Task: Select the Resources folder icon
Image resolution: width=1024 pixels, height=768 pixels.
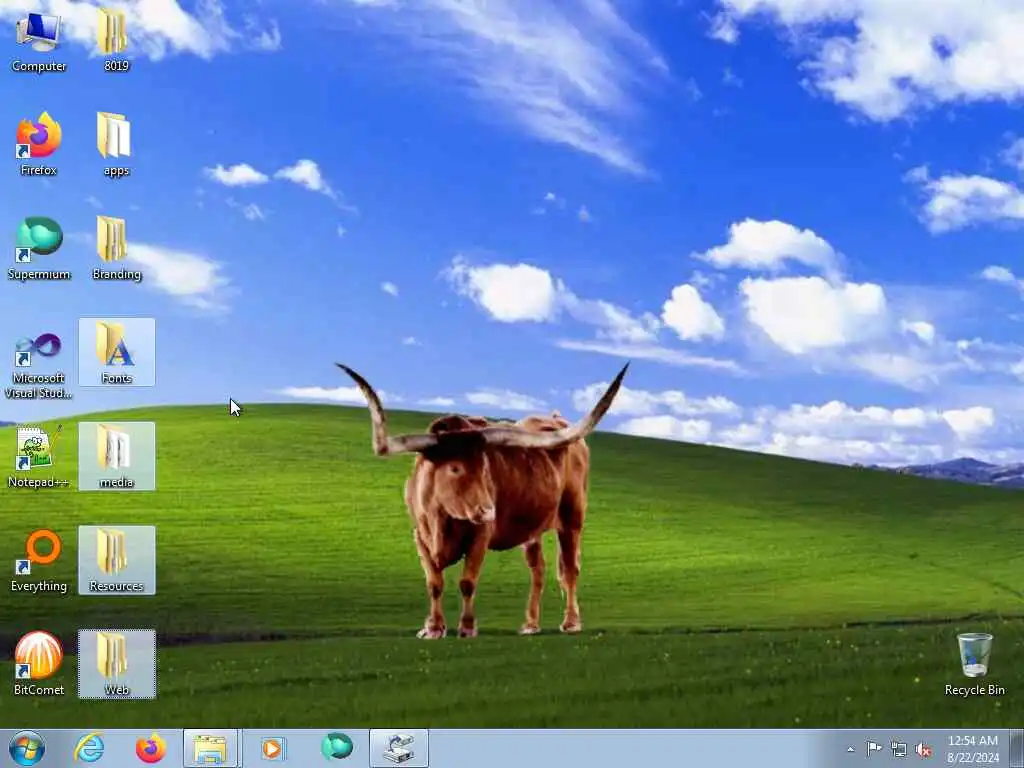Action: point(116,560)
